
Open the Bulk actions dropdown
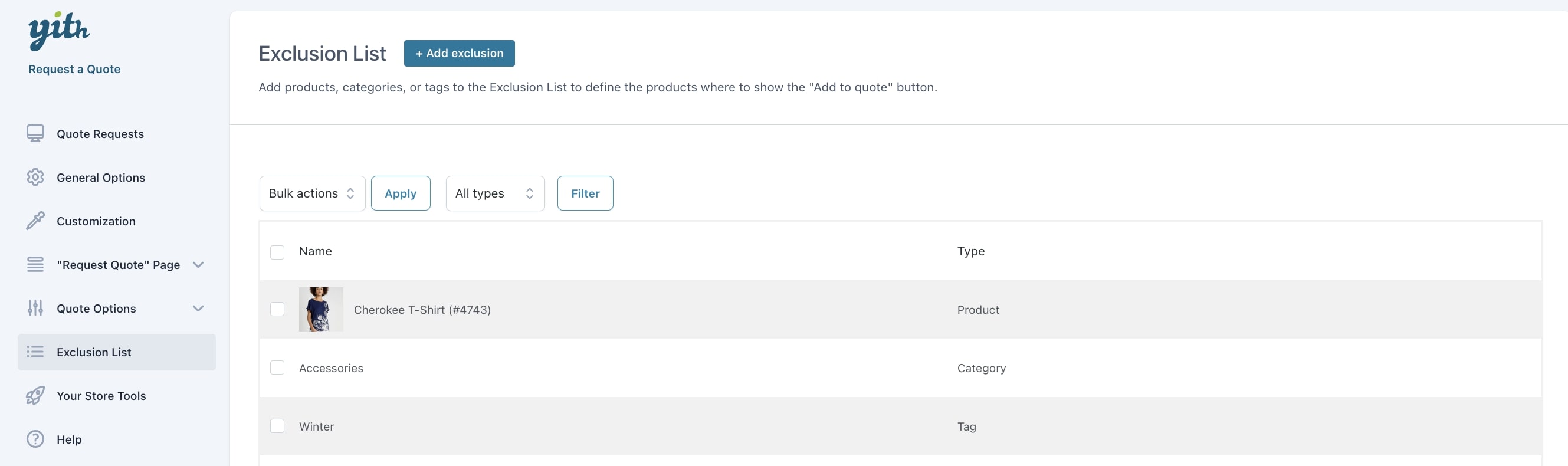pos(311,193)
